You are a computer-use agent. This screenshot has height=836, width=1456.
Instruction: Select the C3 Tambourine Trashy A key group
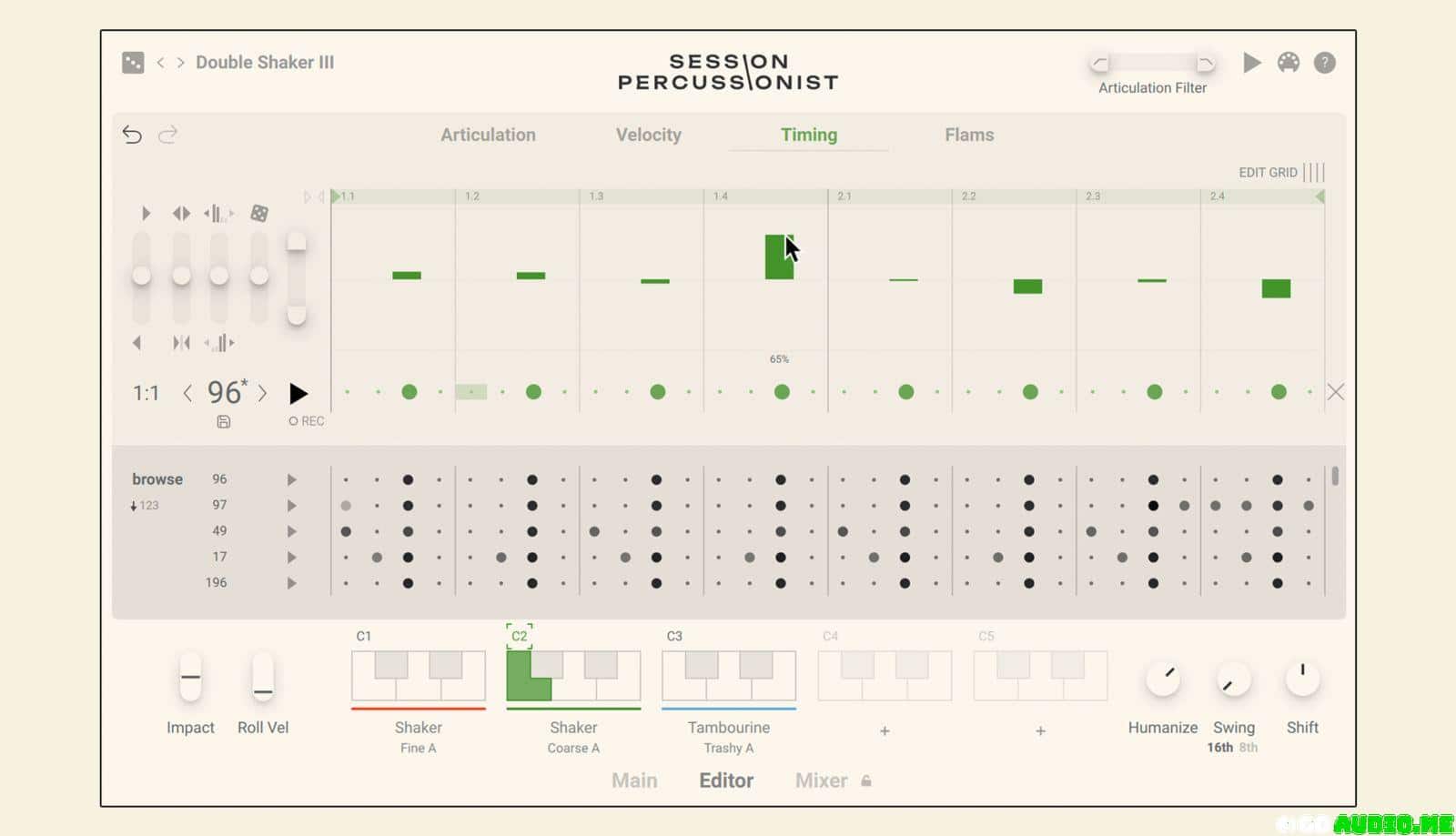tap(729, 676)
